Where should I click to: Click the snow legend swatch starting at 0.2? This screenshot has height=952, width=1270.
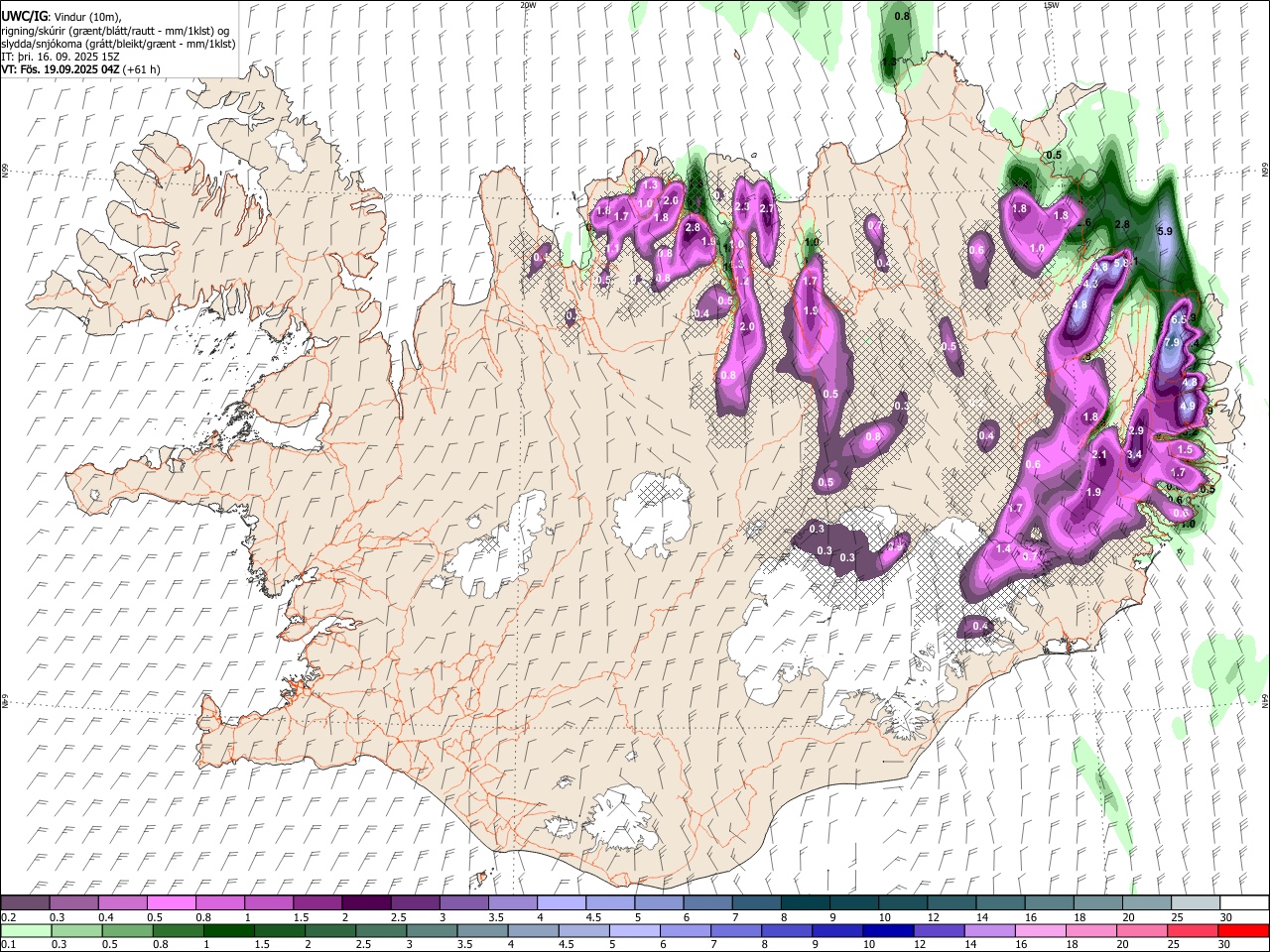coord(25,903)
